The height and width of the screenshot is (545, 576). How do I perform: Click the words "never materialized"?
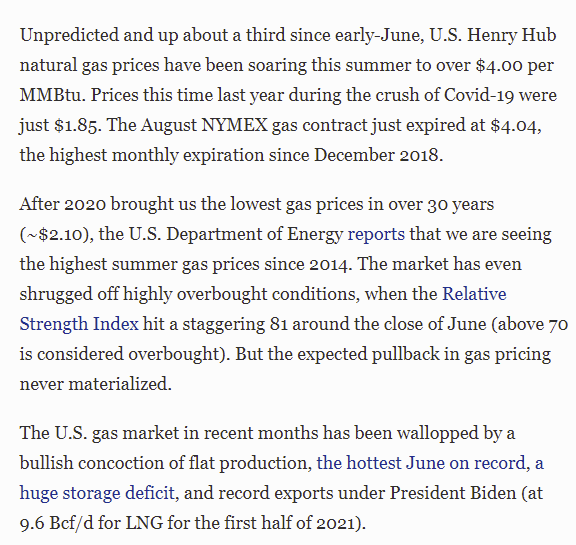point(94,385)
